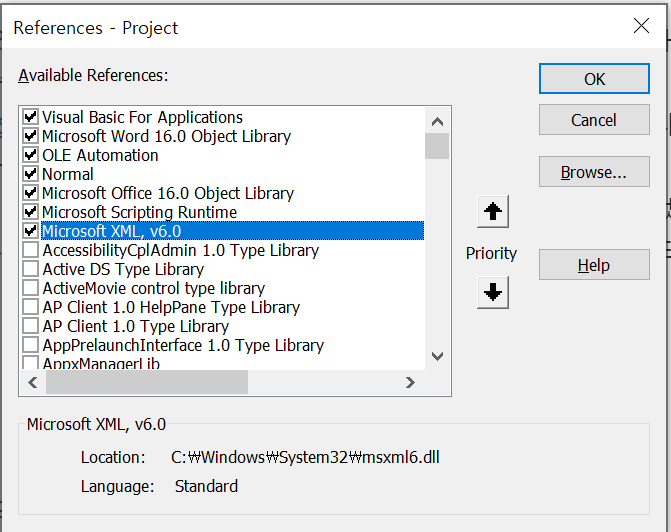Click the 'Standard' language value
671x532 pixels.
click(206, 486)
